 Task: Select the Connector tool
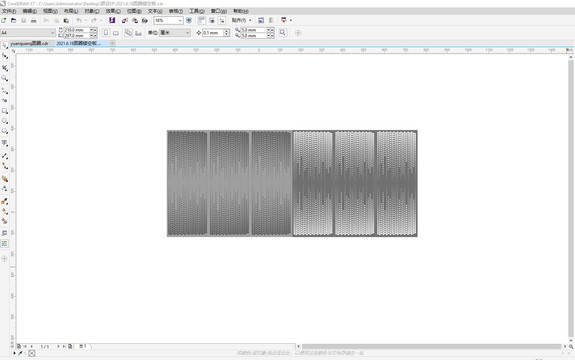click(x=4, y=166)
